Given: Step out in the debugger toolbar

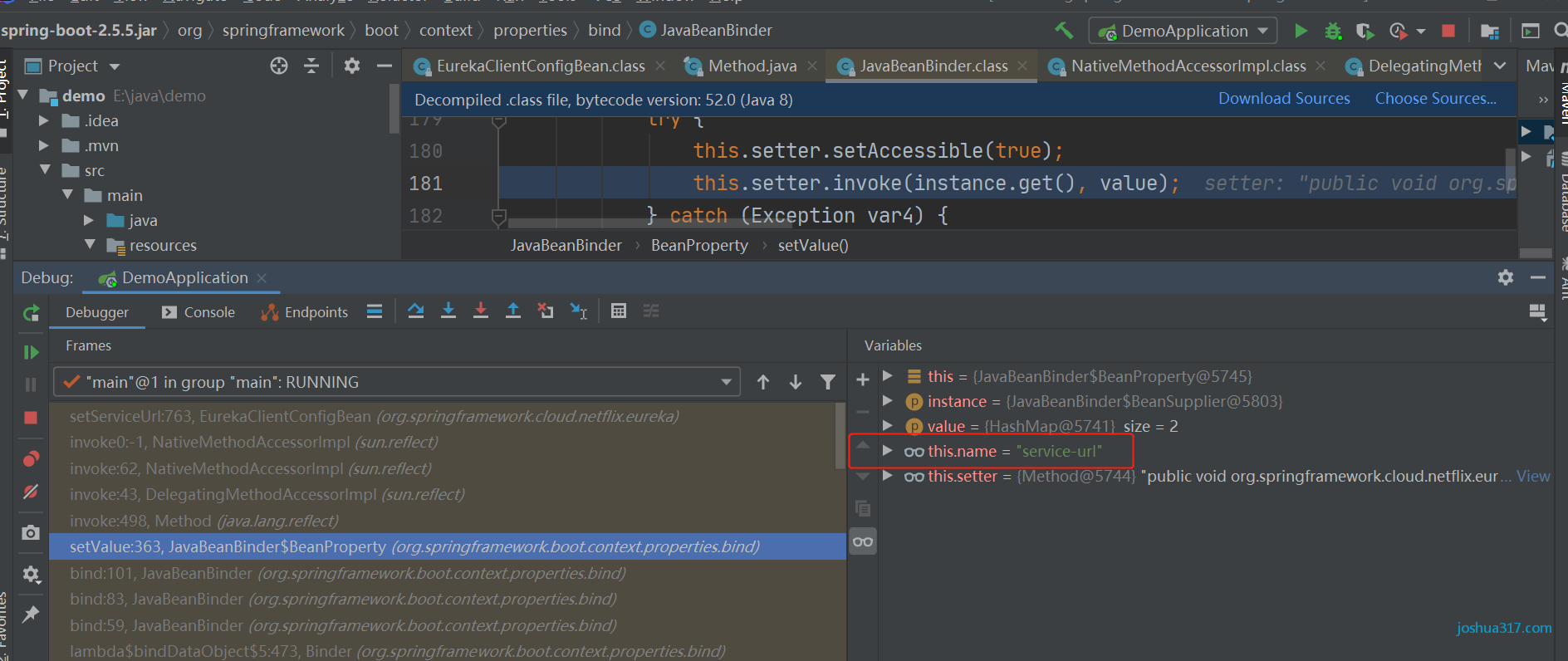Looking at the screenshot, I should tap(513, 311).
